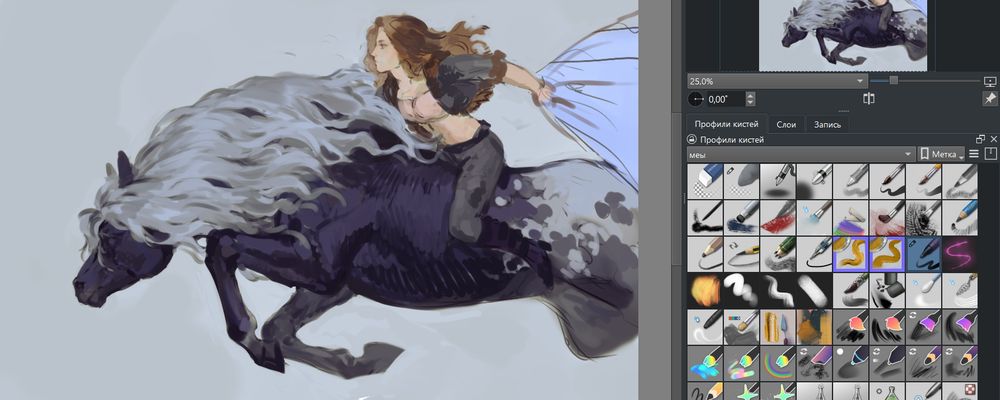Click the storage resources icon next to view menu

click(990, 154)
